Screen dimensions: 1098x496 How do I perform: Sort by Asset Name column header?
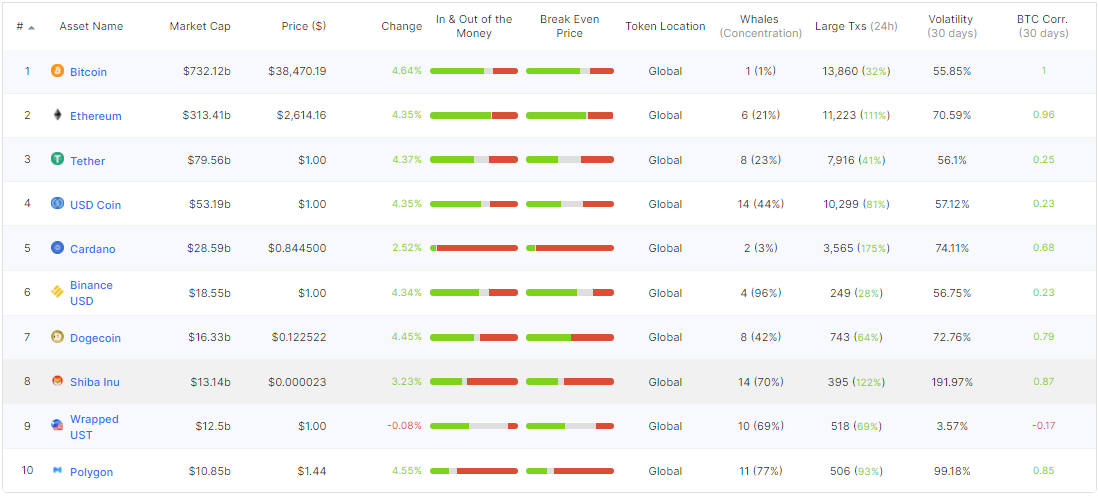[x=91, y=26]
